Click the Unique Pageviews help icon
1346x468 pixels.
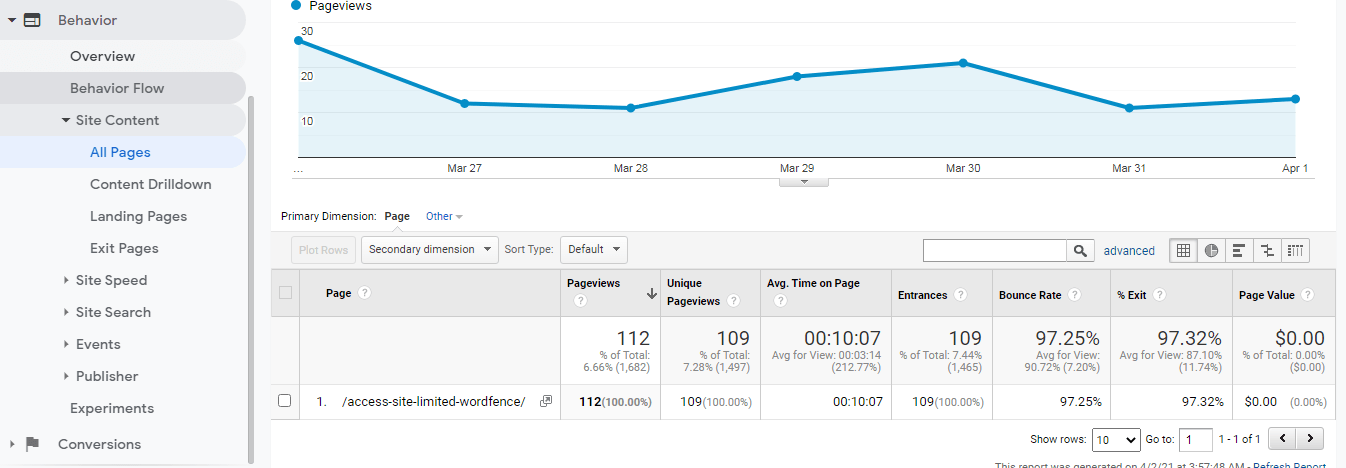tap(734, 300)
